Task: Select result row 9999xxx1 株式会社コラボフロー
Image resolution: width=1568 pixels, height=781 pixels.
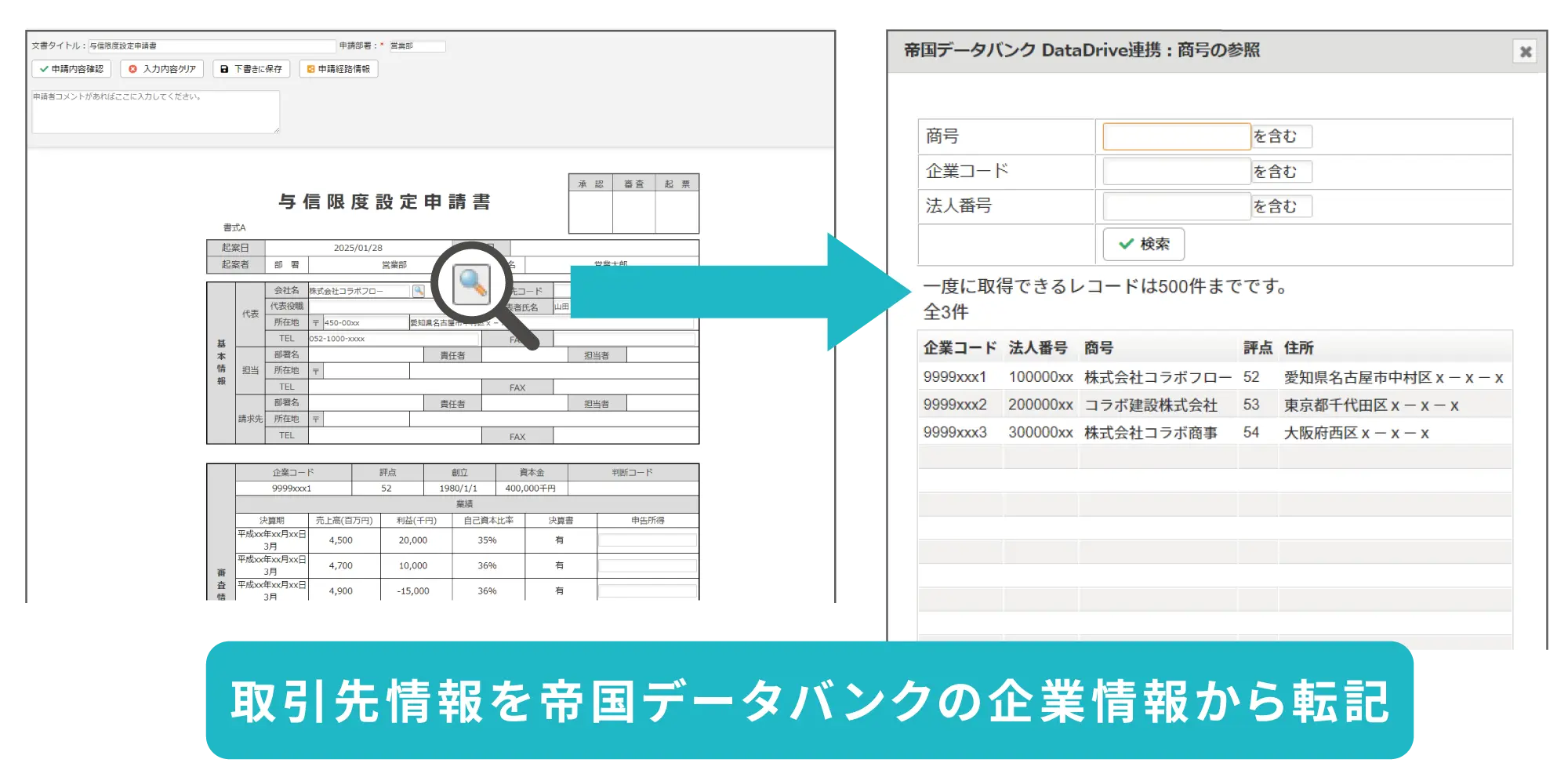Action: coord(1214,377)
